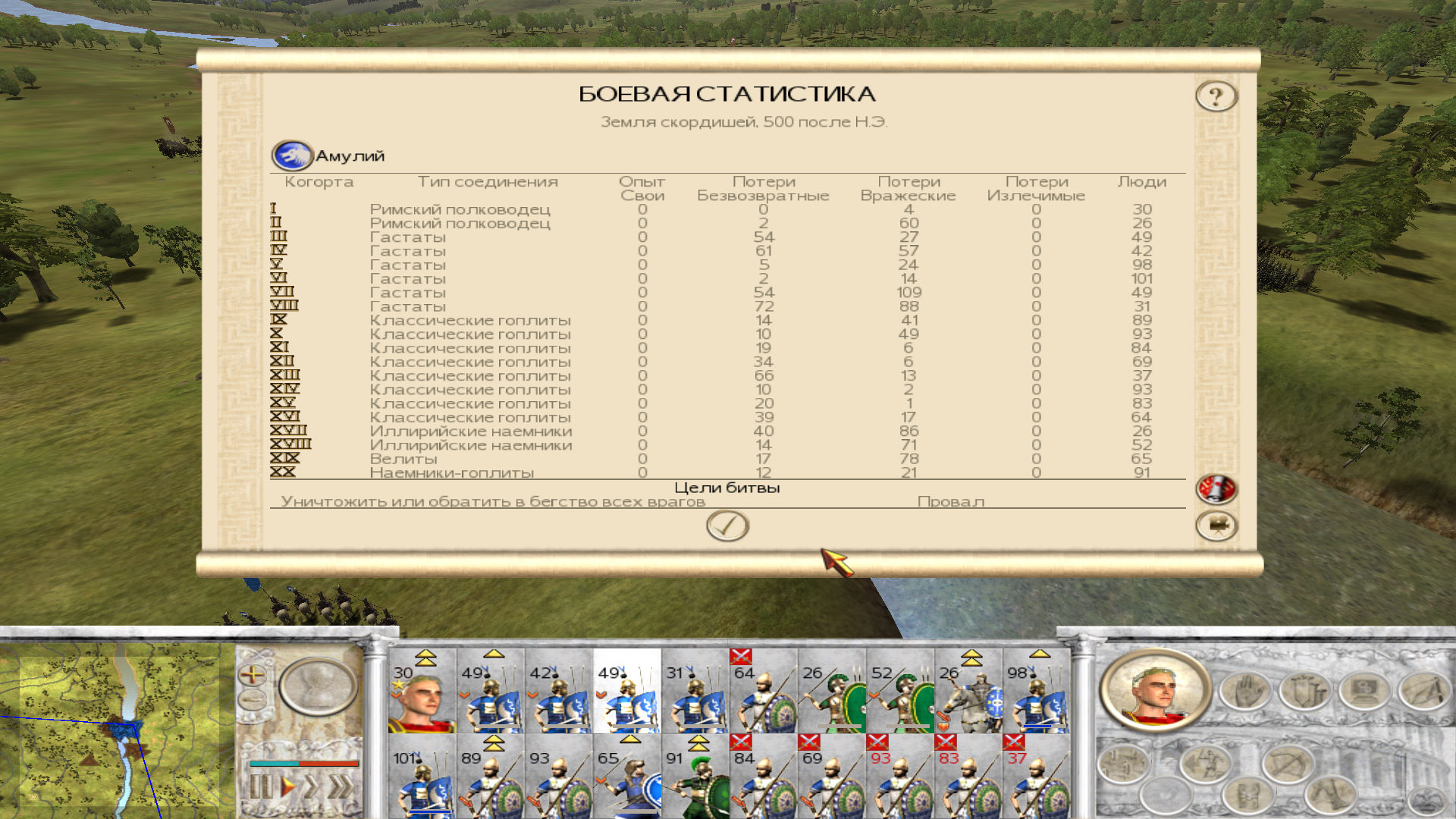
Task: Select the velites unit card with 65 men
Action: click(627, 777)
